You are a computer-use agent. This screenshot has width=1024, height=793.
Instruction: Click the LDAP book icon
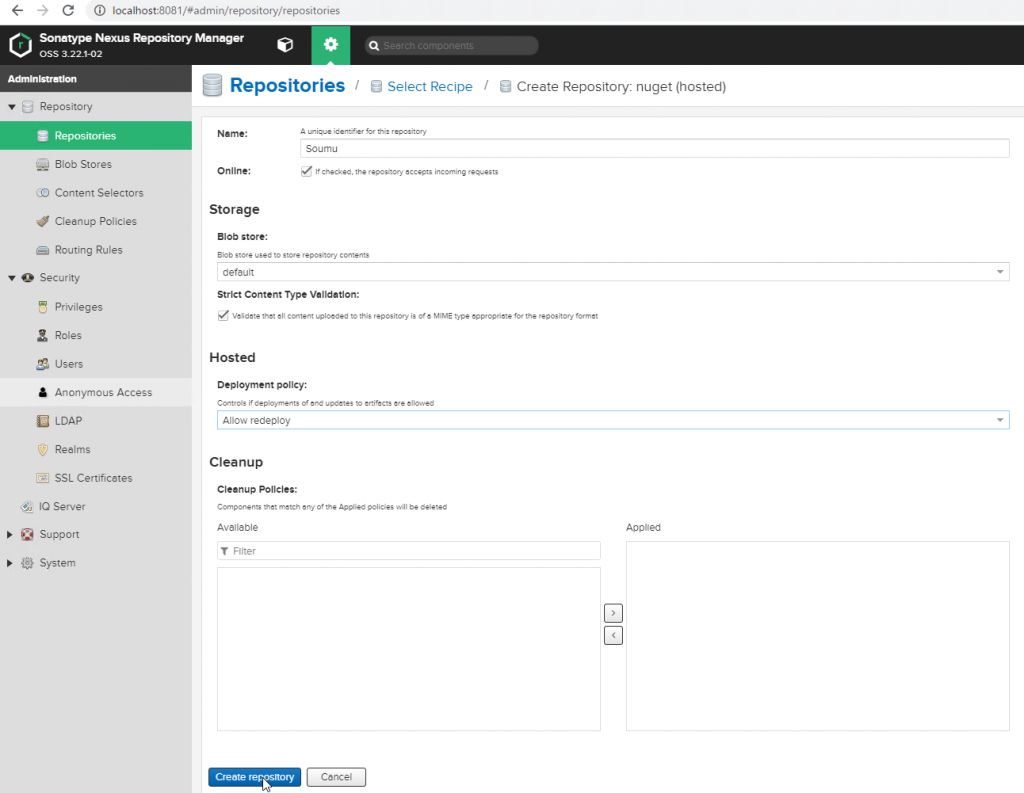[x=42, y=421]
